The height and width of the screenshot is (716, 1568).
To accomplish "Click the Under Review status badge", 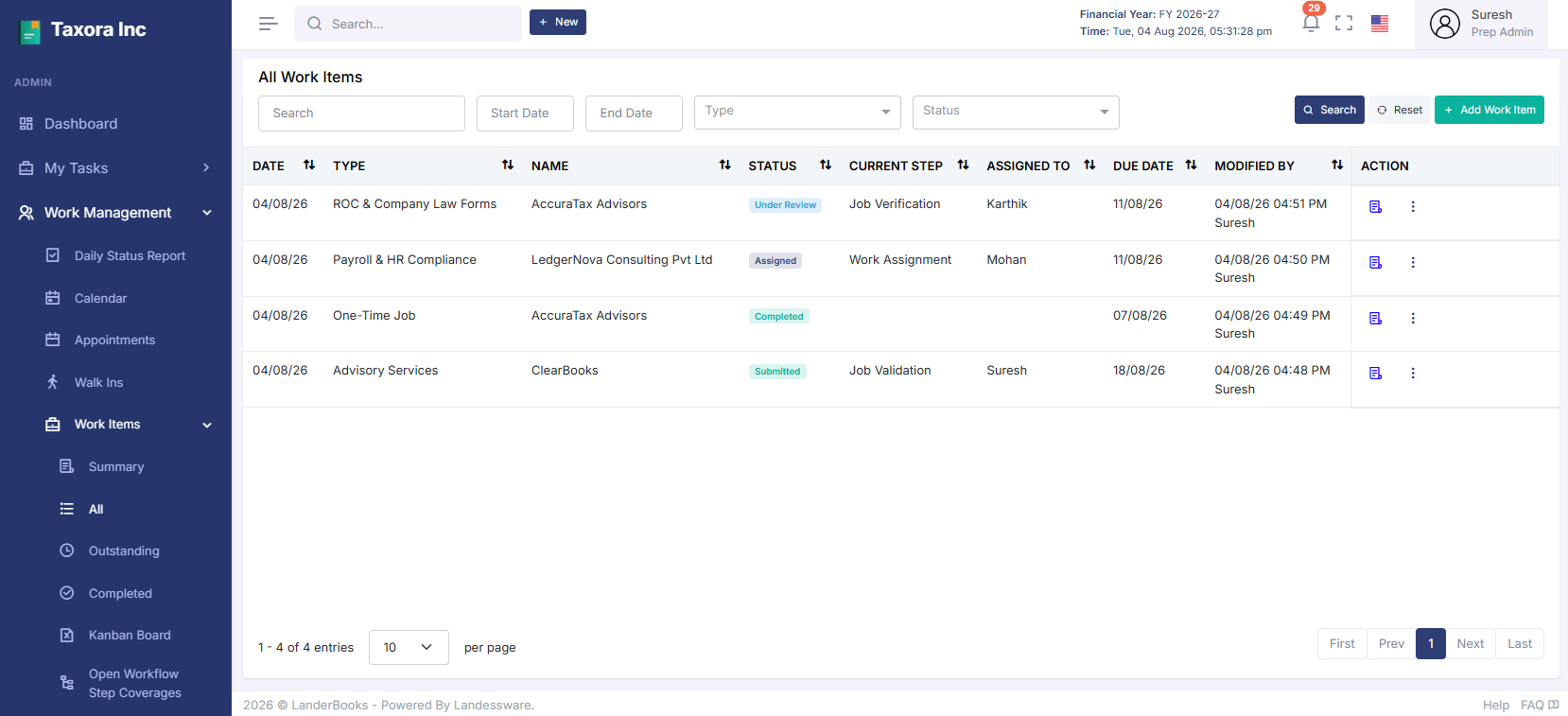I will tap(785, 205).
